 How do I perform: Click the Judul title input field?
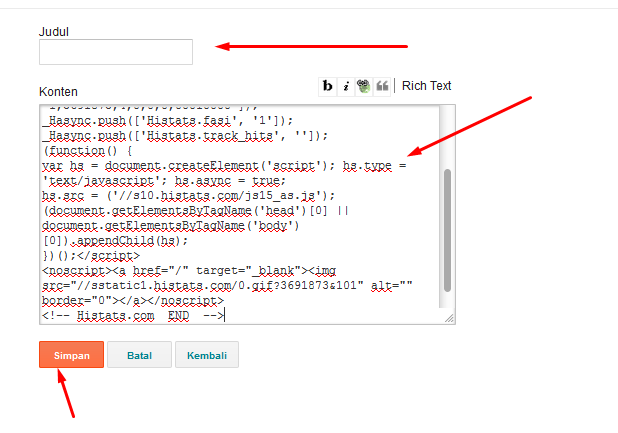coord(116,52)
